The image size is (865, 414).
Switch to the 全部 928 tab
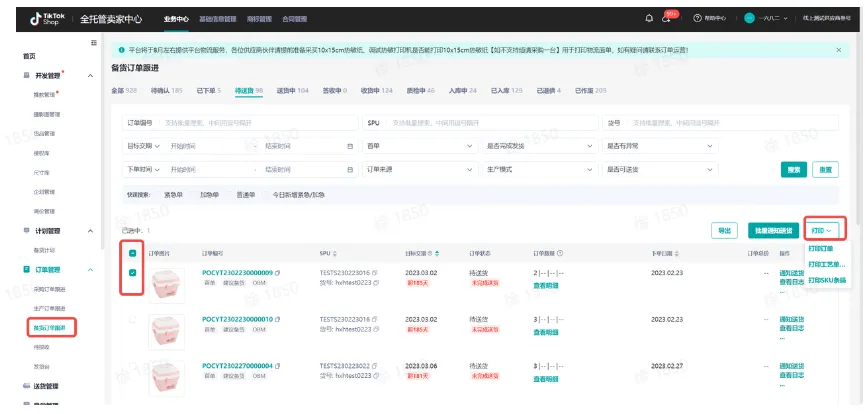pos(124,90)
